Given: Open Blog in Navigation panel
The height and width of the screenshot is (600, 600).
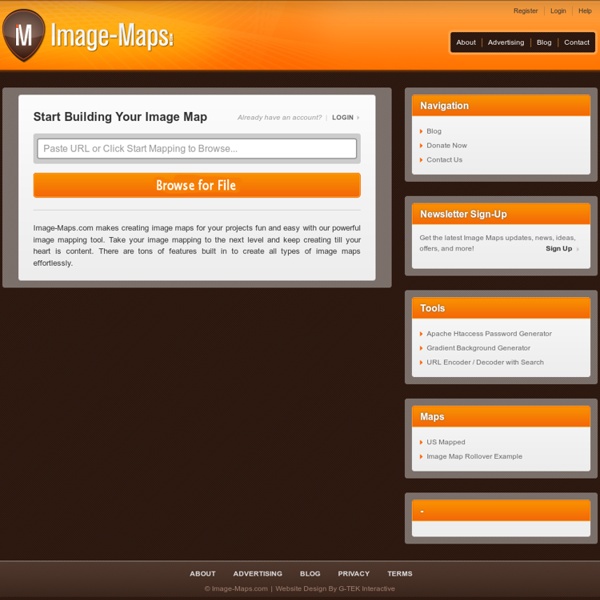Looking at the screenshot, I should coord(434,131).
